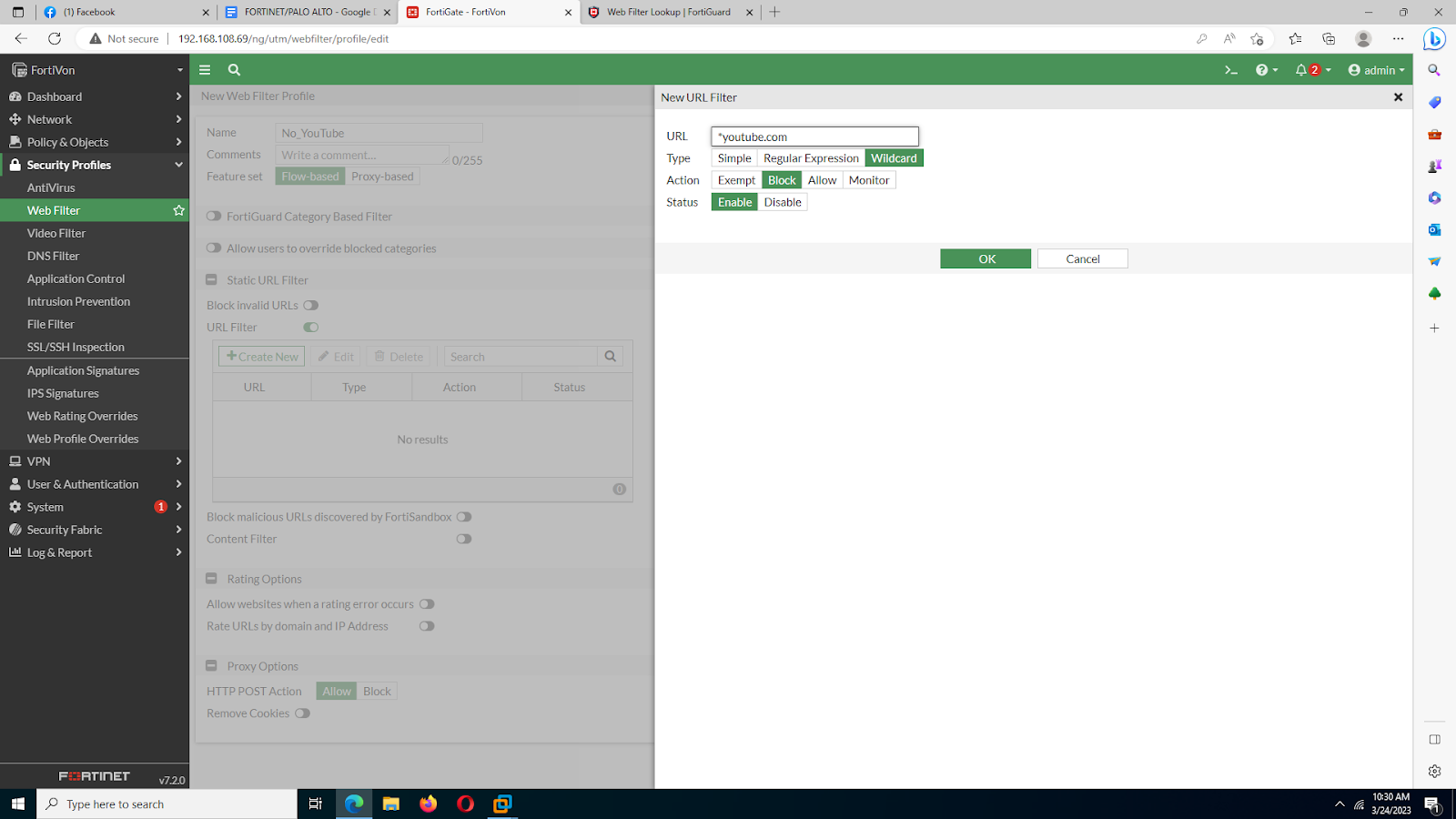
Task: Expand the VPN menu
Action: pos(95,461)
